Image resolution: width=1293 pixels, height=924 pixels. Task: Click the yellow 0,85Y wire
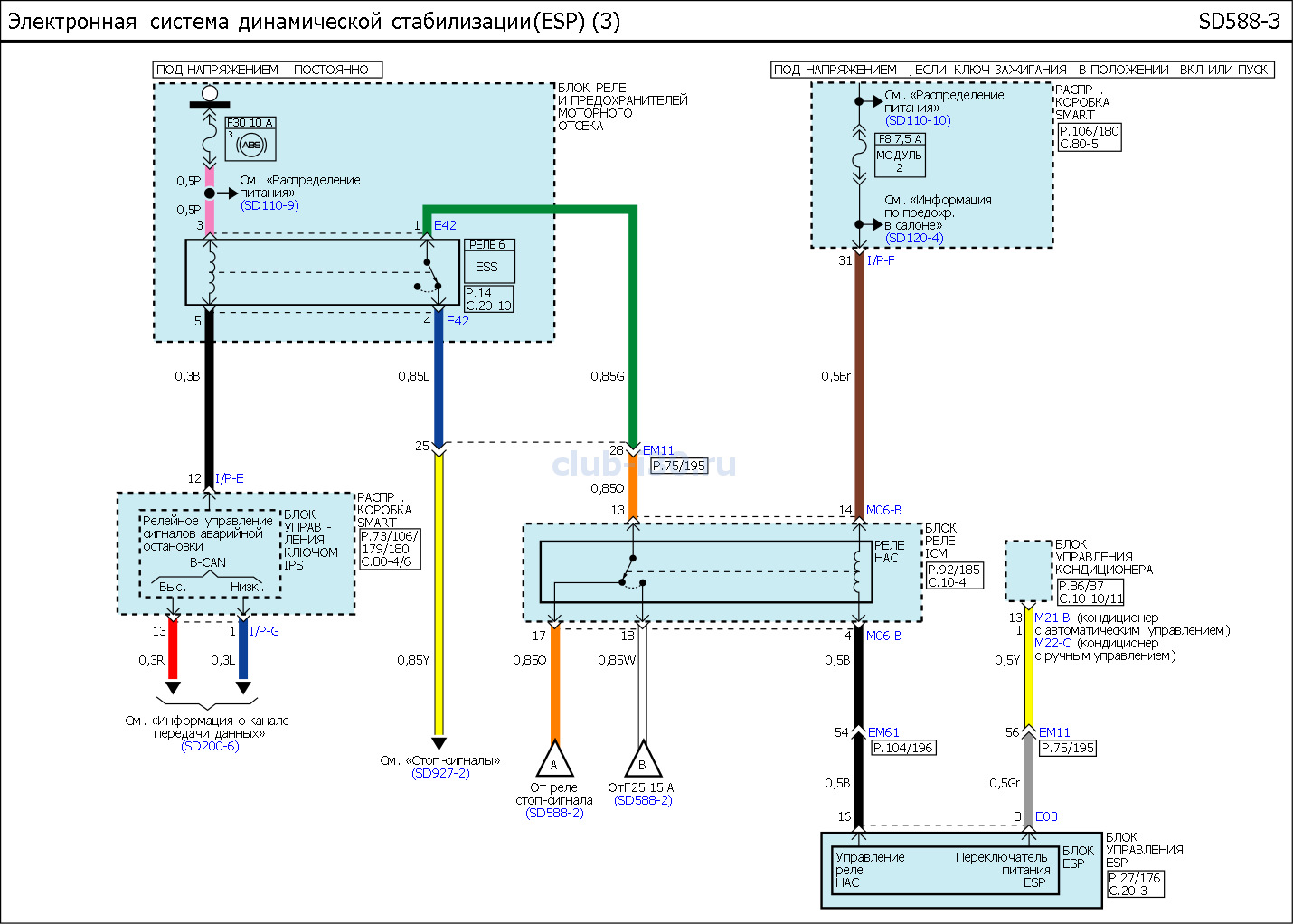tap(439, 597)
